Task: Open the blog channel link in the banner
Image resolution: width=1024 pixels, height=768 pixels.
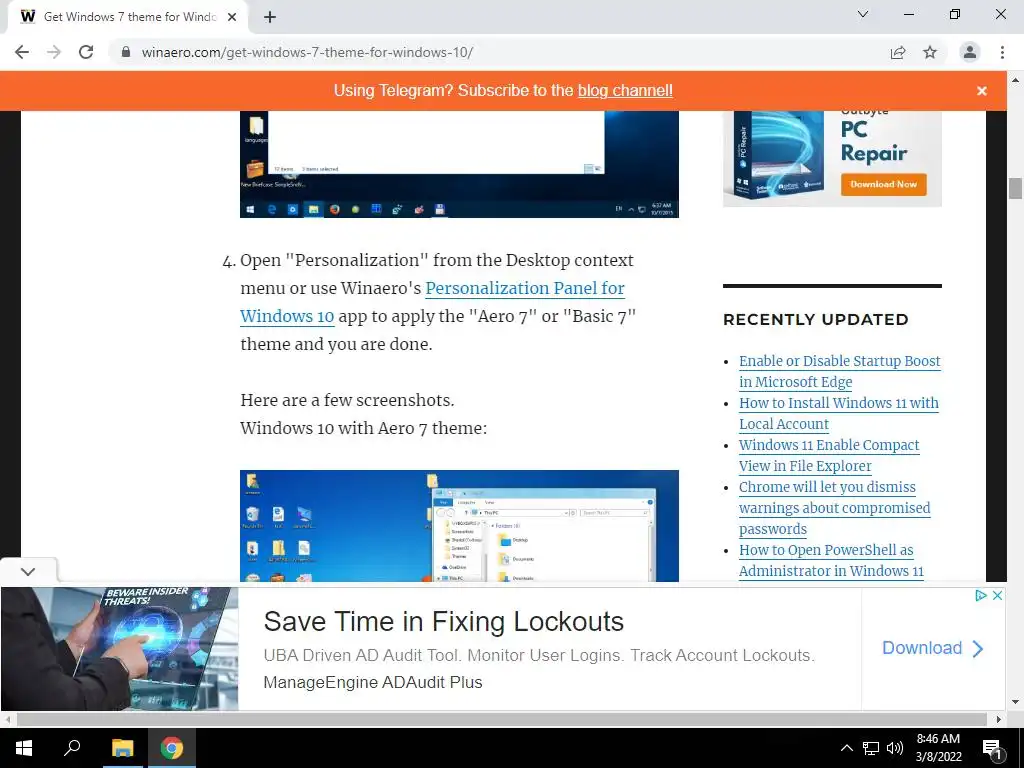Action: tap(625, 91)
